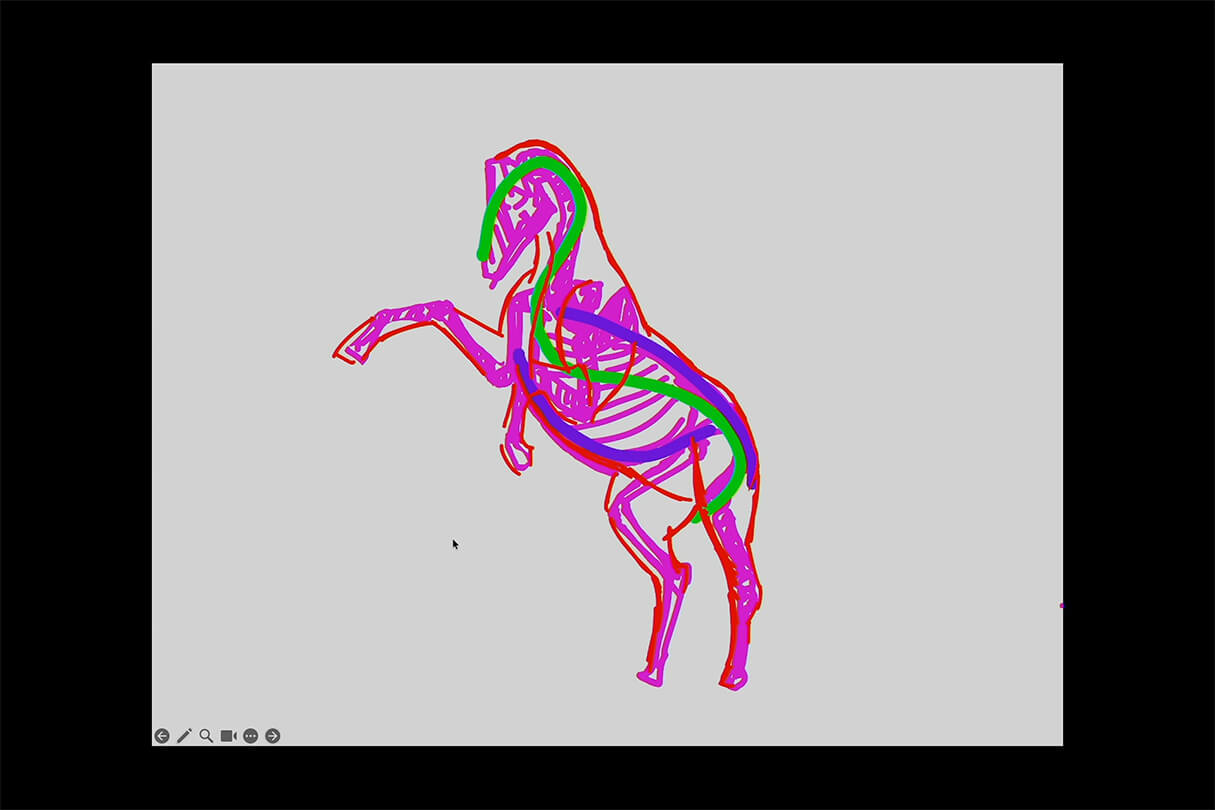The image size is (1215, 810).
Task: Open the pen annotation tool
Action: pos(184,736)
